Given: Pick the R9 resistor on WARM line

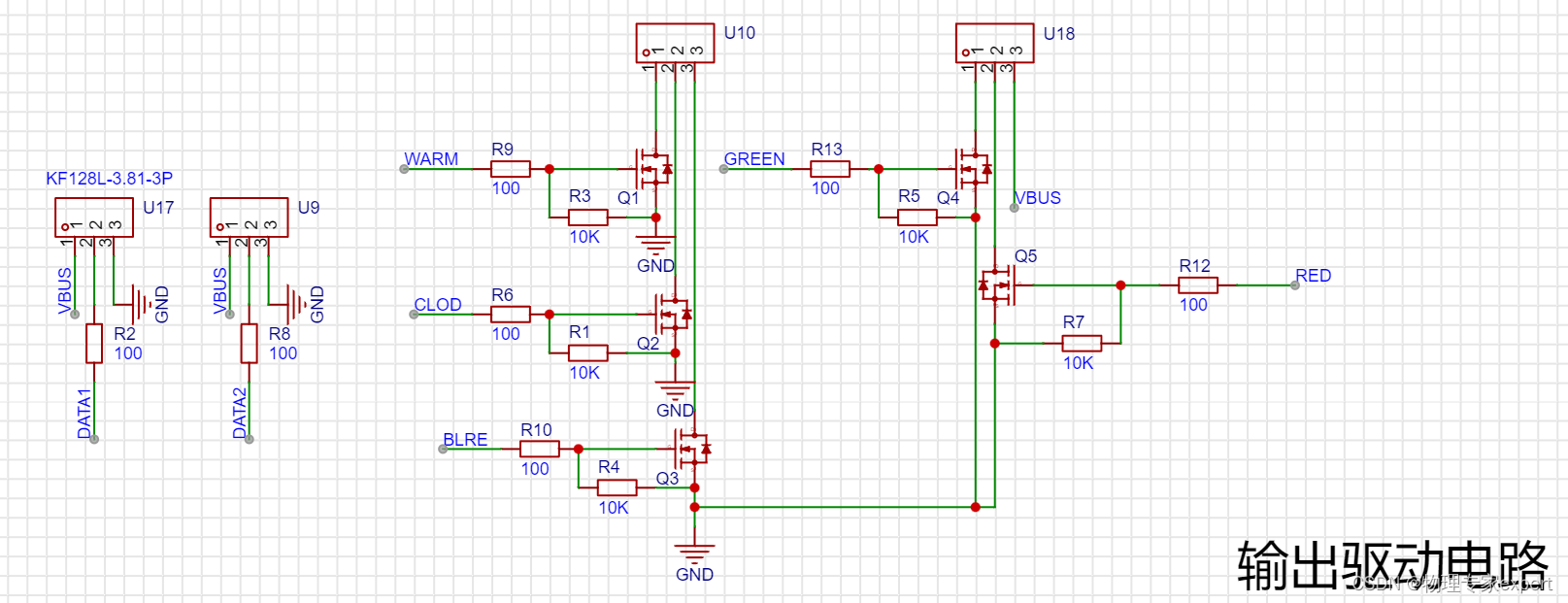Looking at the screenshot, I should click(511, 169).
